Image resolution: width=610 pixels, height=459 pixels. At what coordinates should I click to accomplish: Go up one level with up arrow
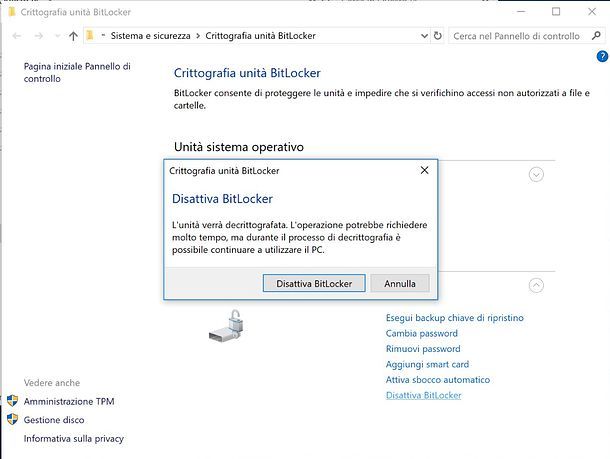click(73, 36)
